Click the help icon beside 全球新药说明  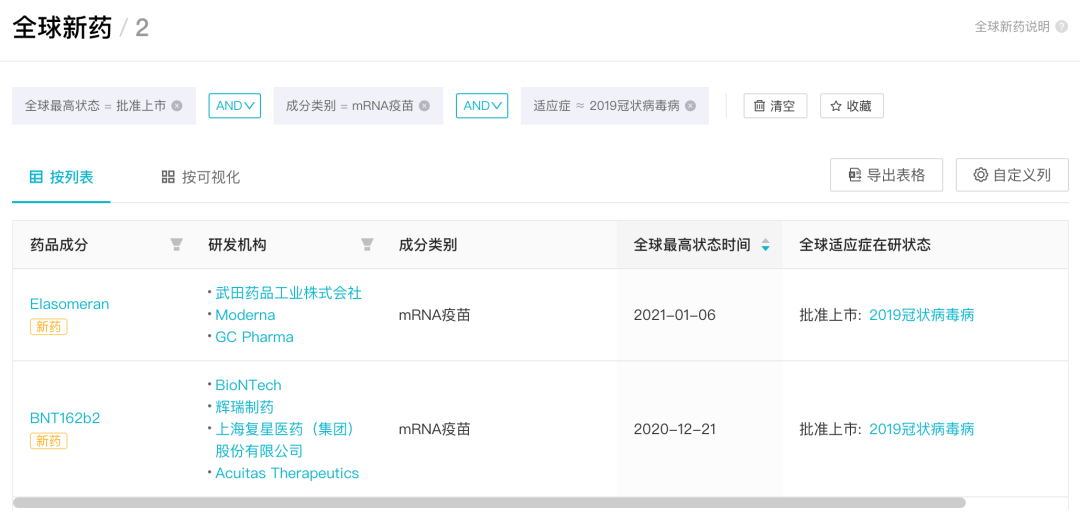(1061, 27)
